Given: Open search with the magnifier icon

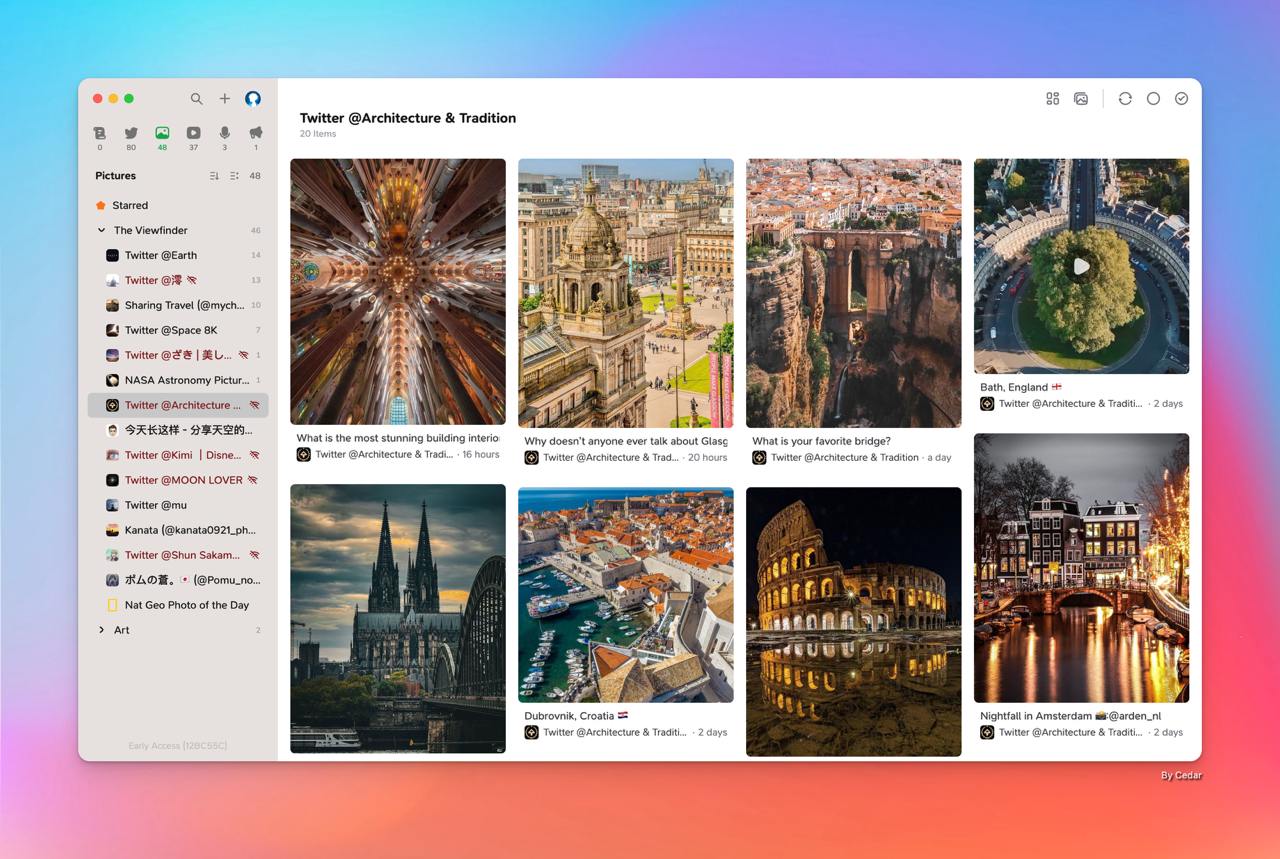Looking at the screenshot, I should (197, 99).
